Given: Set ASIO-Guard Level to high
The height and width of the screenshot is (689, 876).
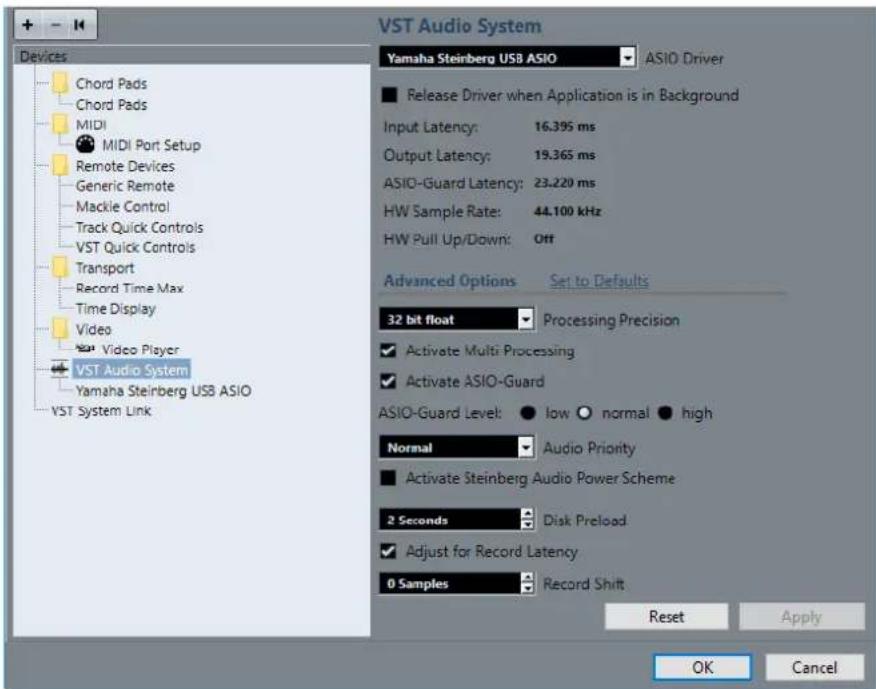Looking at the screenshot, I should click(665, 413).
